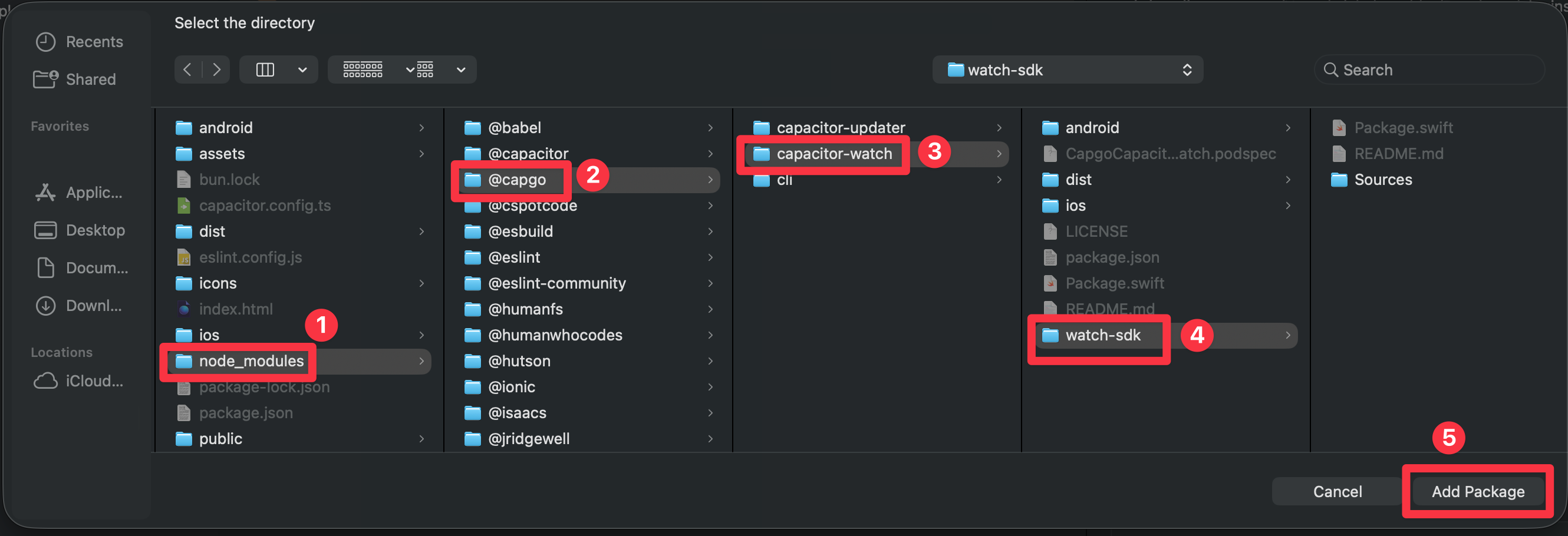This screenshot has width=1568, height=536.
Task: Click @esbuild folder icon
Action: click(x=473, y=232)
